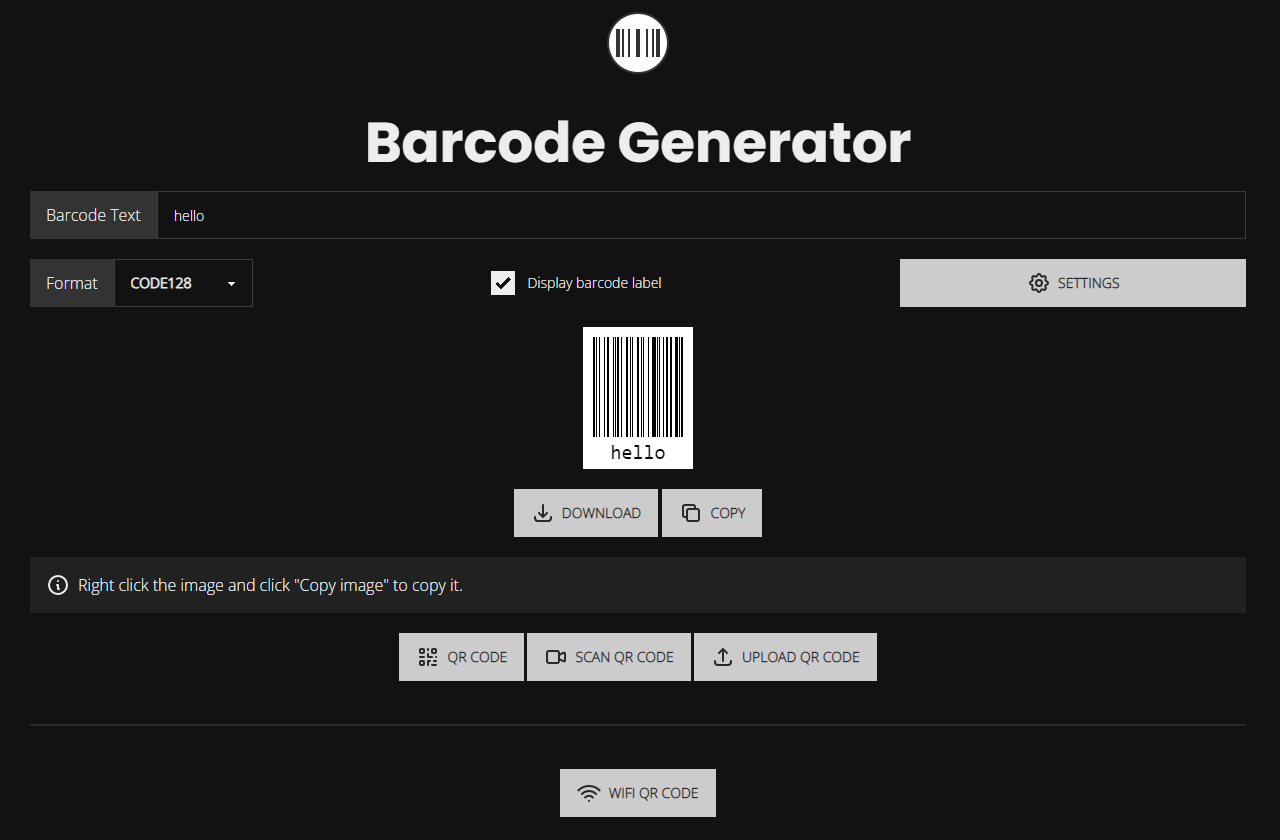Viewport: 1280px width, 840px height.
Task: Click the Upload QR Code arrow icon
Action: (723, 657)
